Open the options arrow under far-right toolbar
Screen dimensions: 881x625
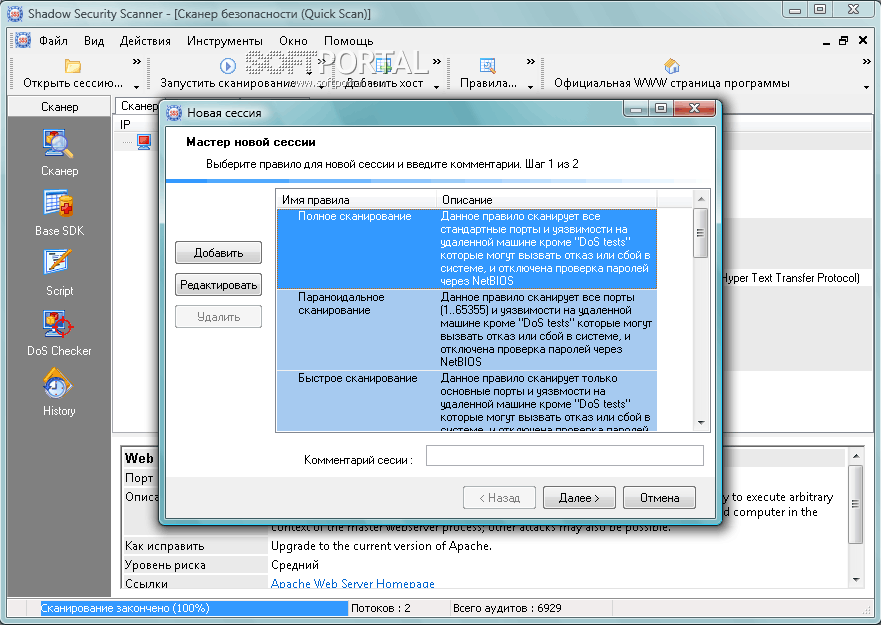point(866,87)
